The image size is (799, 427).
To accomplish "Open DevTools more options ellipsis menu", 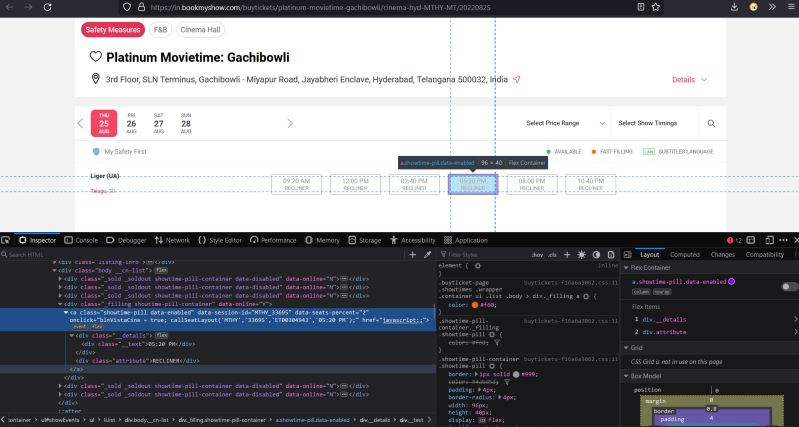I will pos(784,240).
